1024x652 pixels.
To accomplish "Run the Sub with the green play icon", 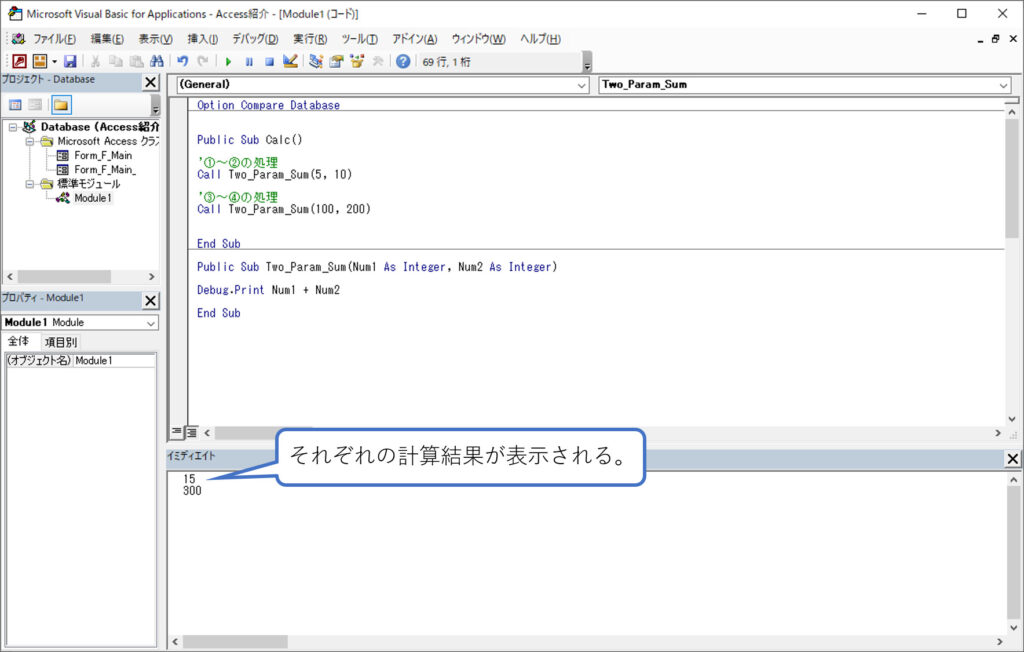I will (x=228, y=61).
